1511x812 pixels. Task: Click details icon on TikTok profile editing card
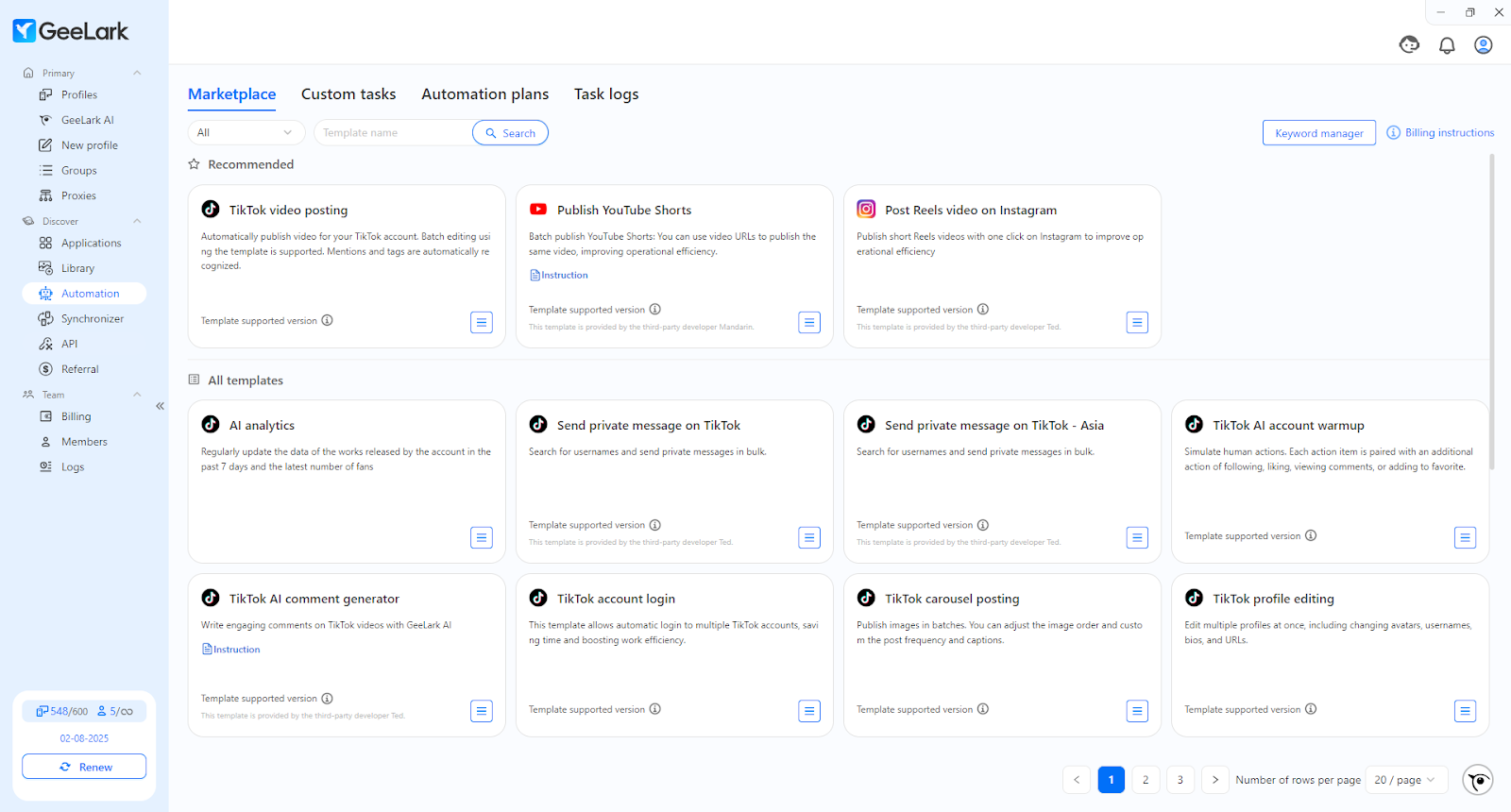coord(1465,711)
